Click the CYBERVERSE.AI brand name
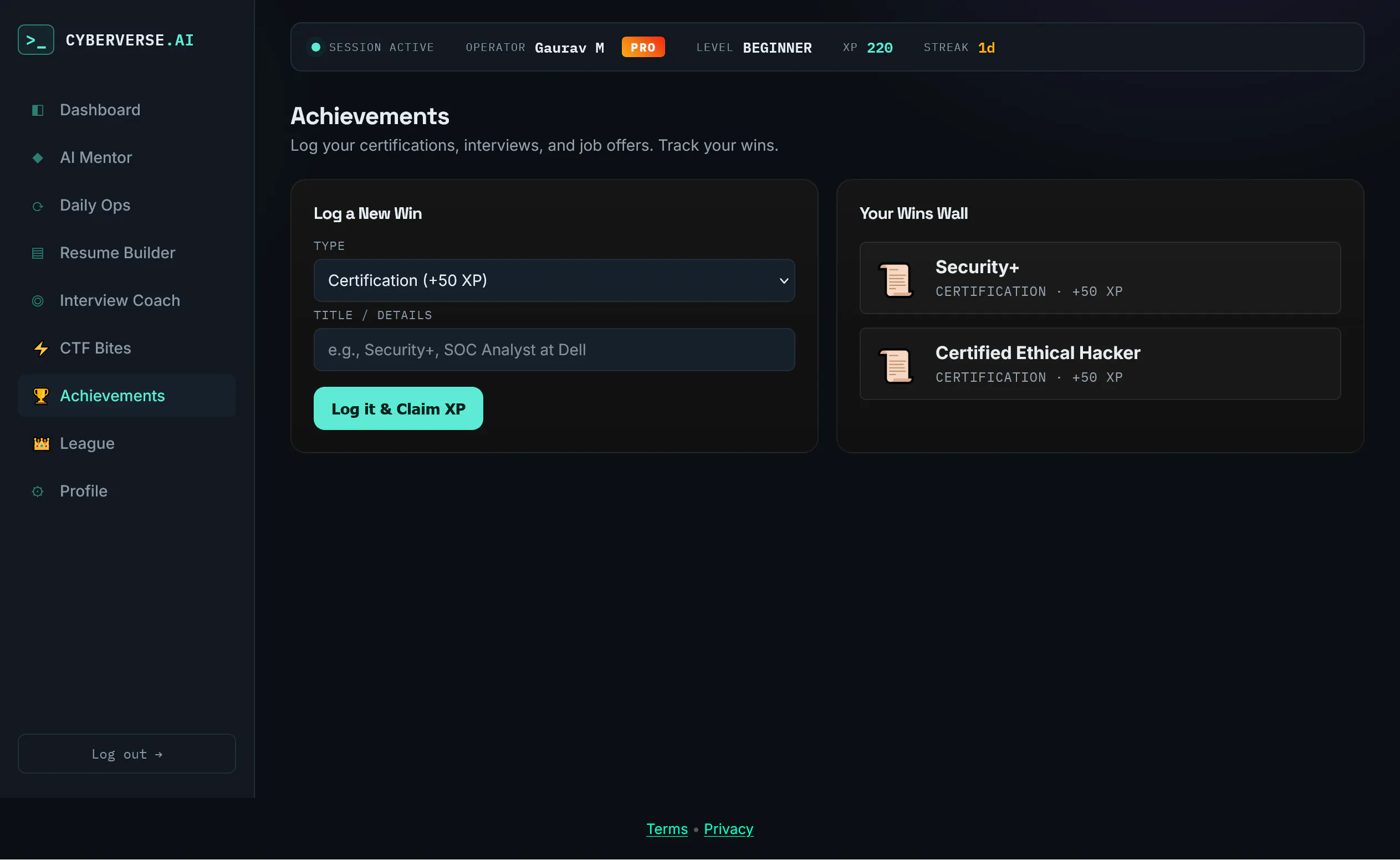 pos(130,40)
